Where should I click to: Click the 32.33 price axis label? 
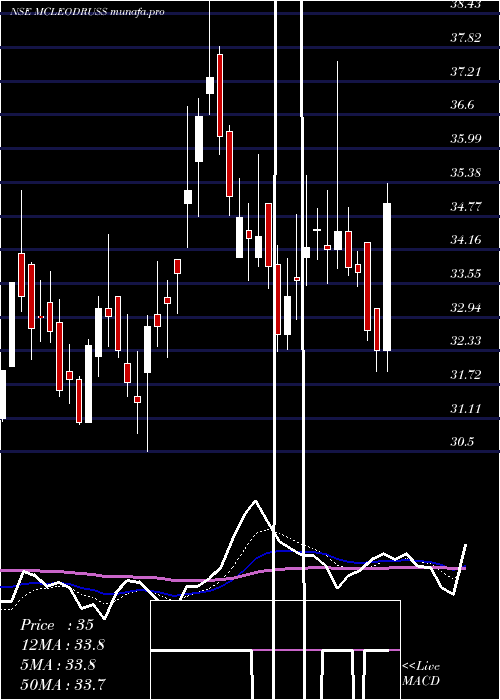(466, 341)
